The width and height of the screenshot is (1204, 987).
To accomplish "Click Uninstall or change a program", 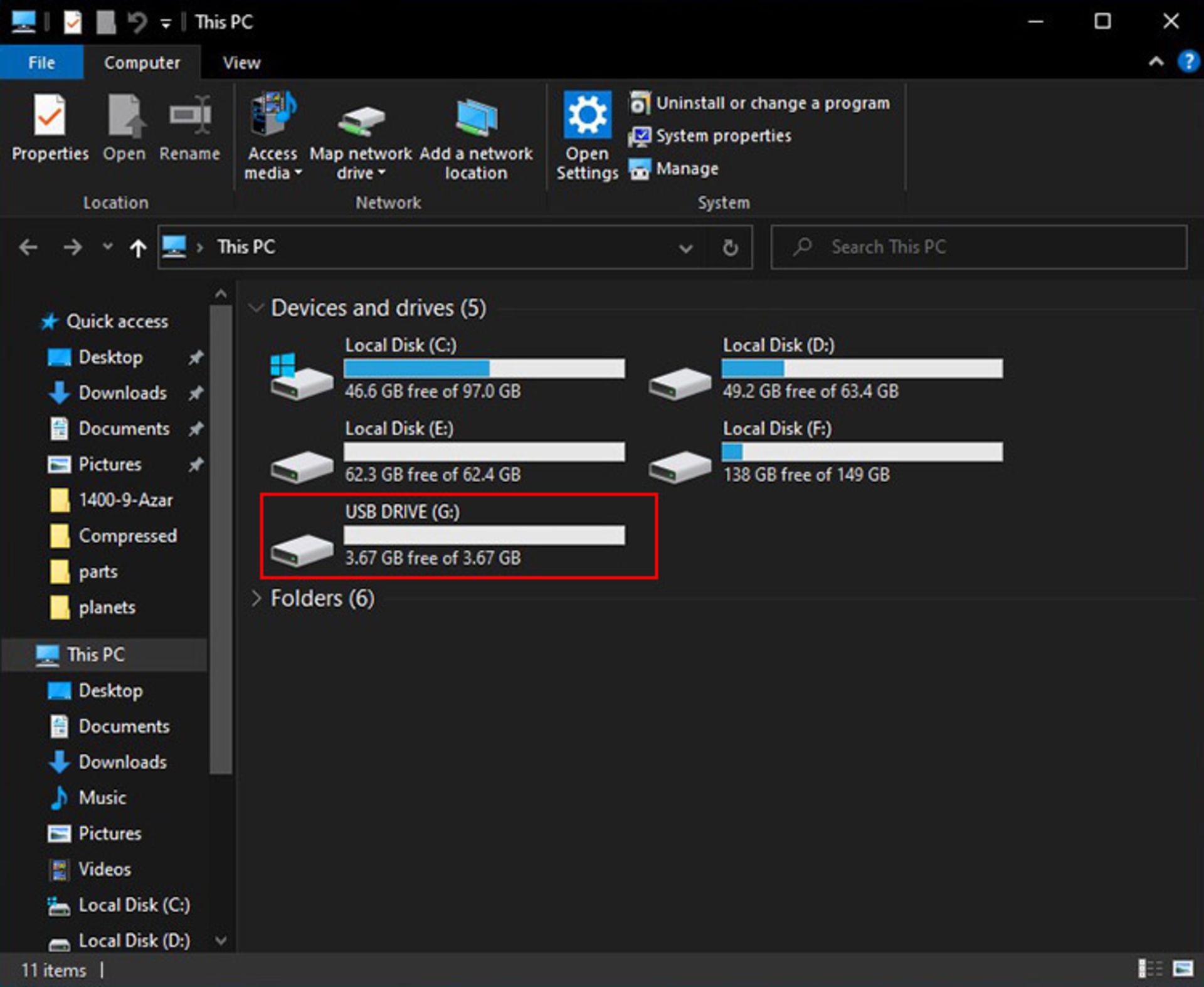I will [x=772, y=103].
